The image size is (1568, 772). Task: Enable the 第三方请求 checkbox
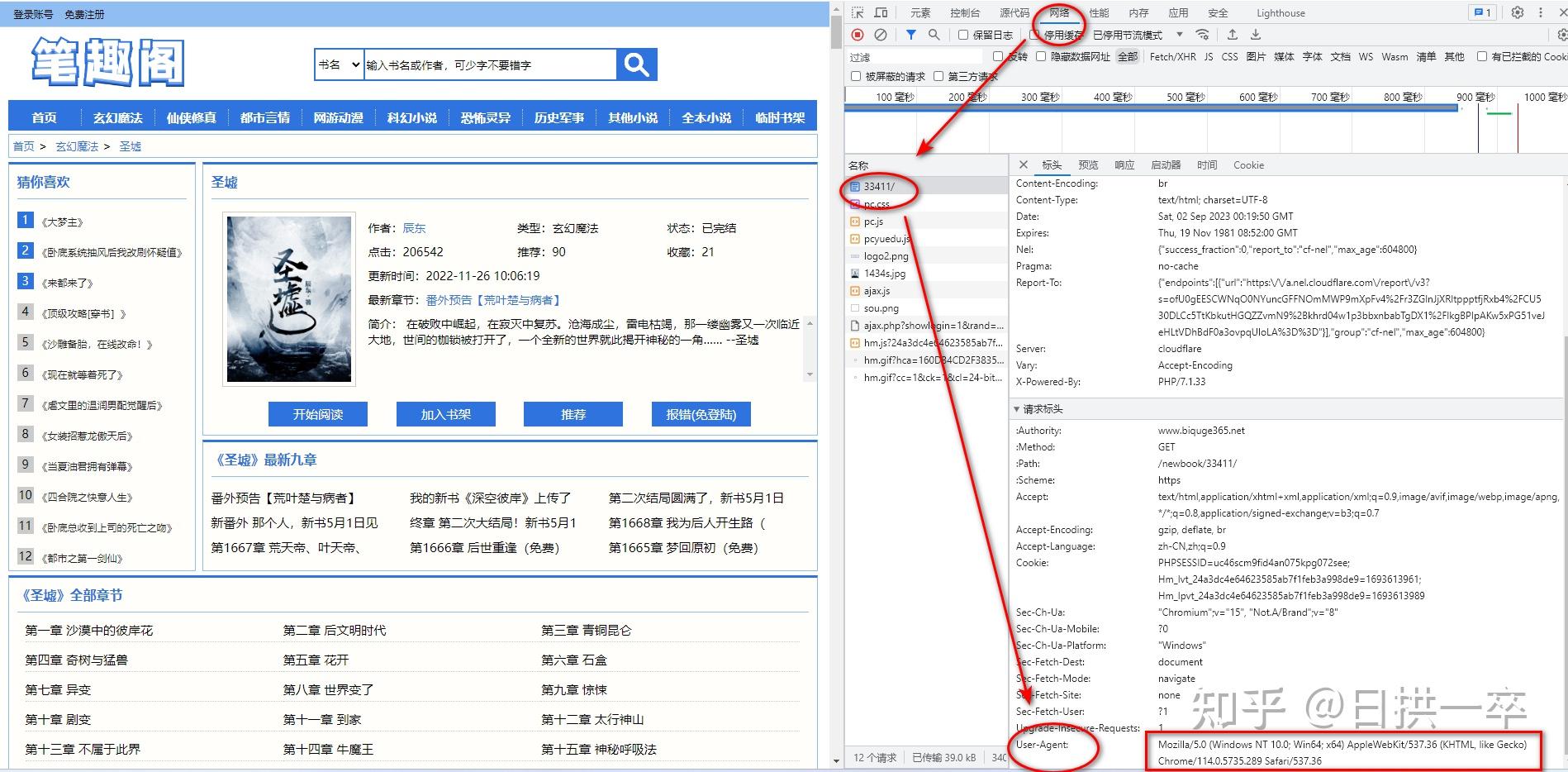tap(938, 76)
